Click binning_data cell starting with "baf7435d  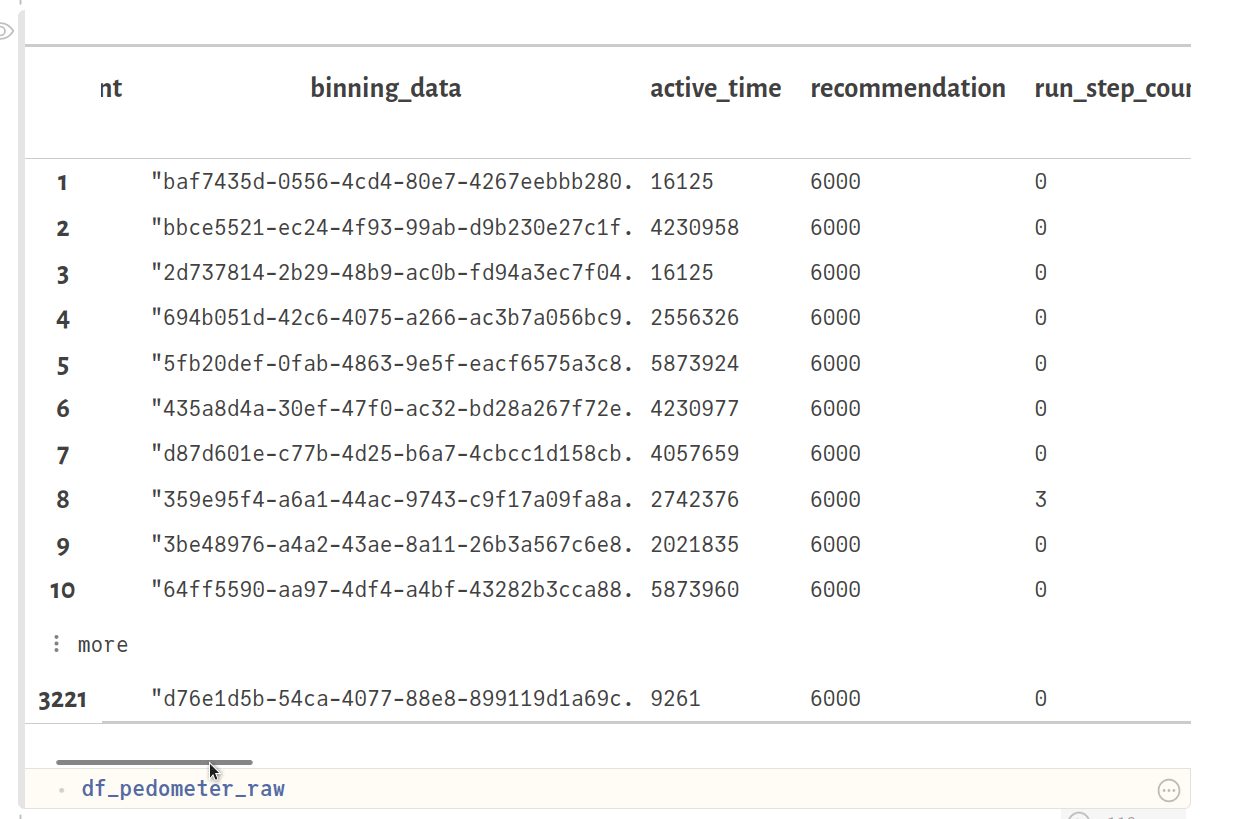pos(392,182)
